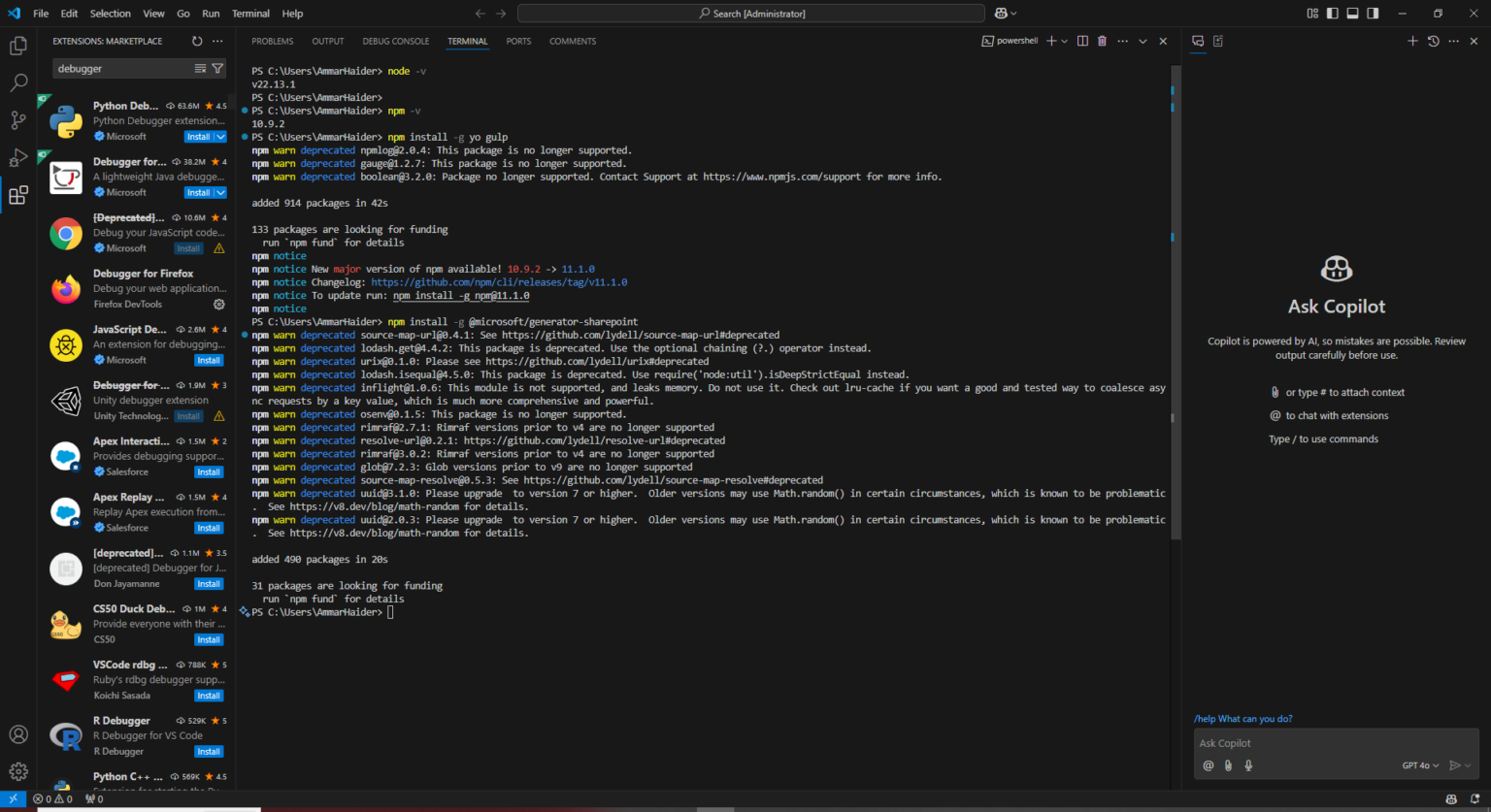Screen dimensions: 1491x812
Task: Toggle the bottom panel layout button
Action: [x=1352, y=14]
